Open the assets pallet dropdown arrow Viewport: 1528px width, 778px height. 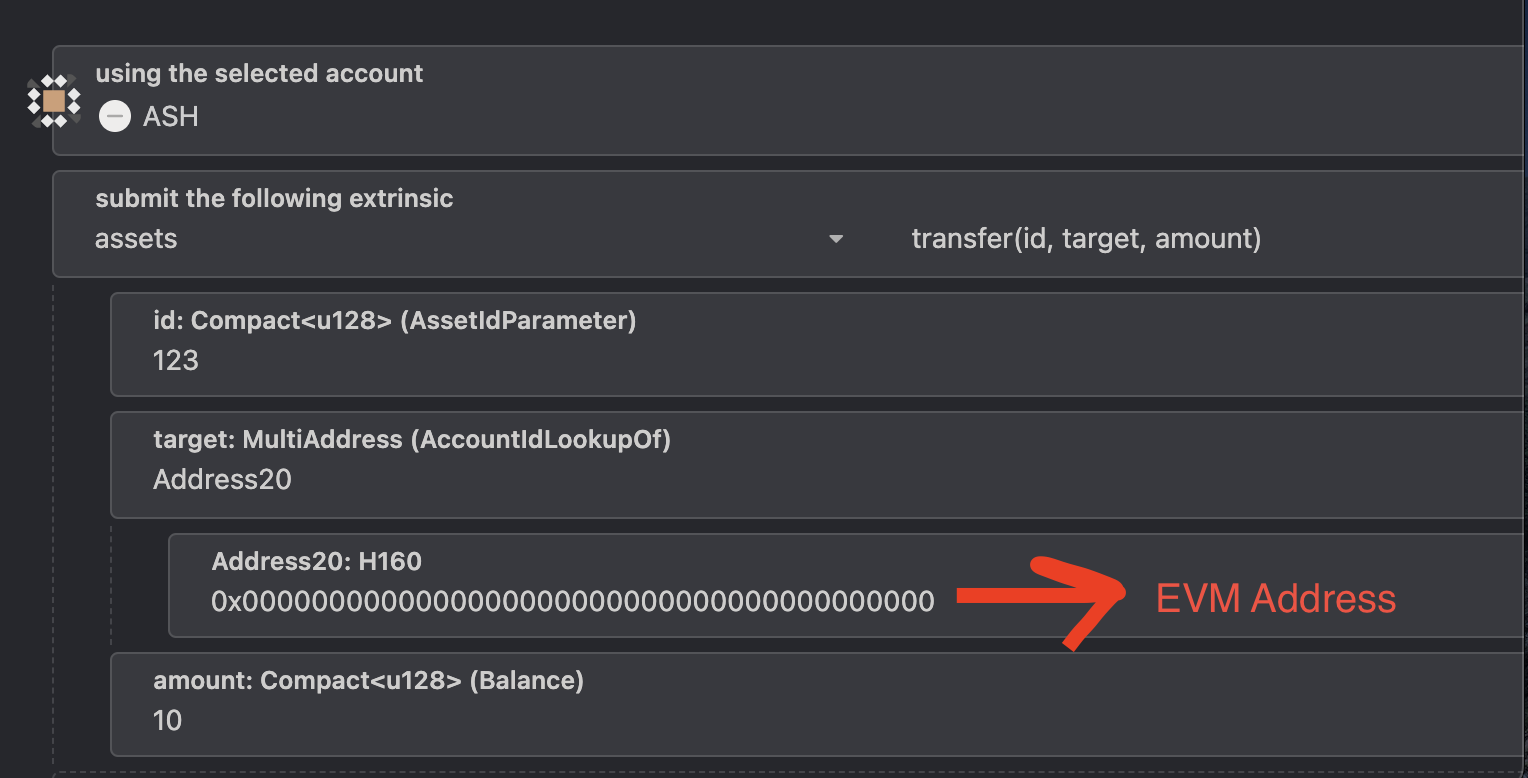pos(836,240)
